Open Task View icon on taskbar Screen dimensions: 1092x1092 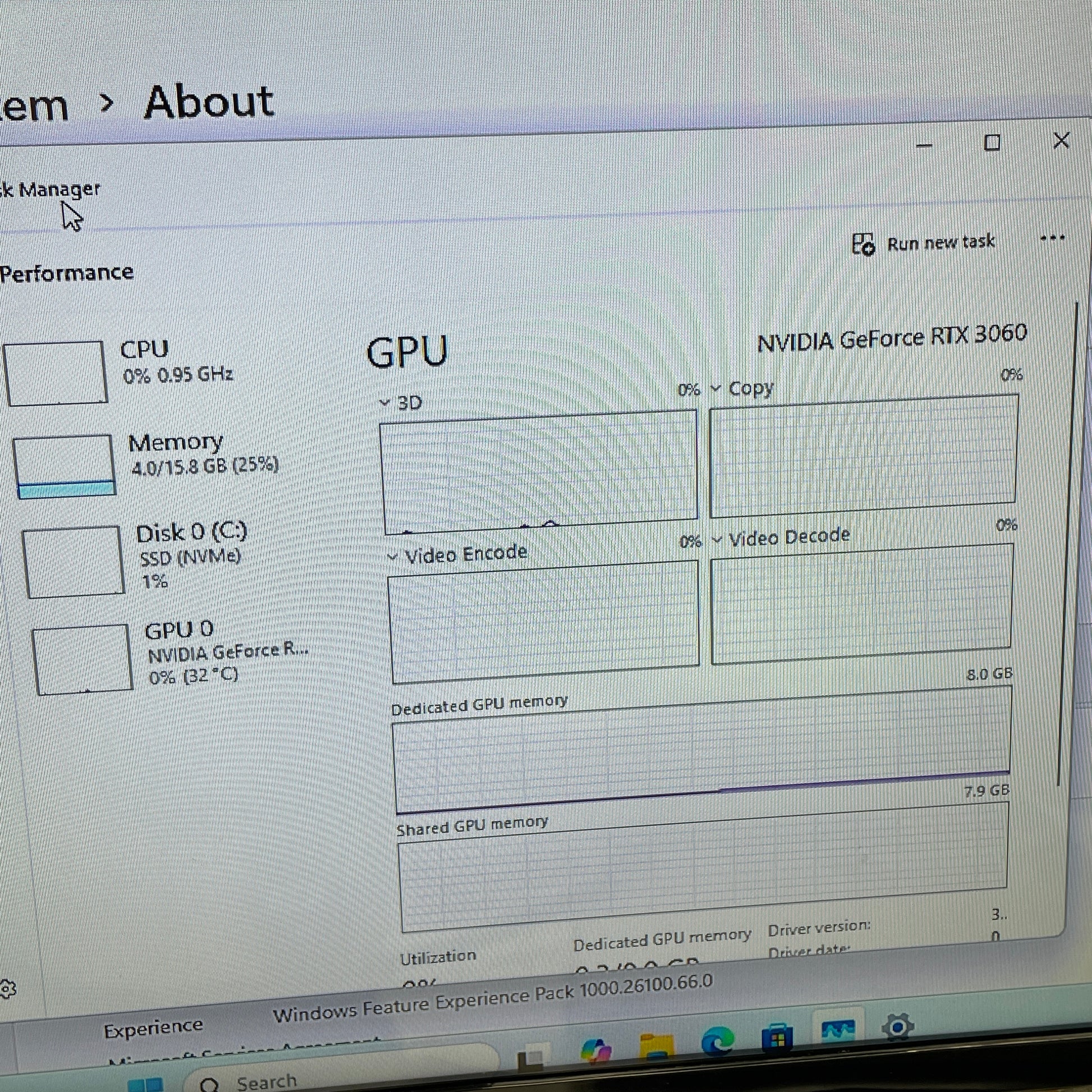point(530,1058)
